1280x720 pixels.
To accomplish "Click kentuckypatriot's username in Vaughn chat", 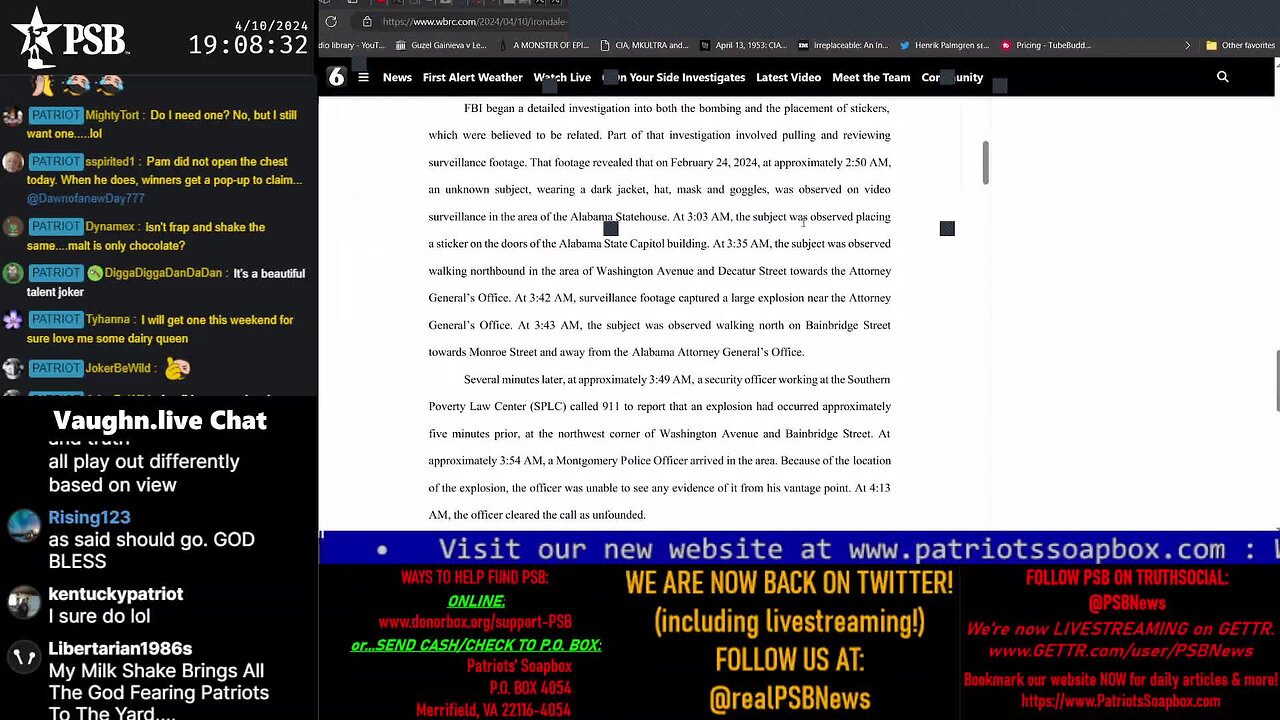I will coord(116,594).
